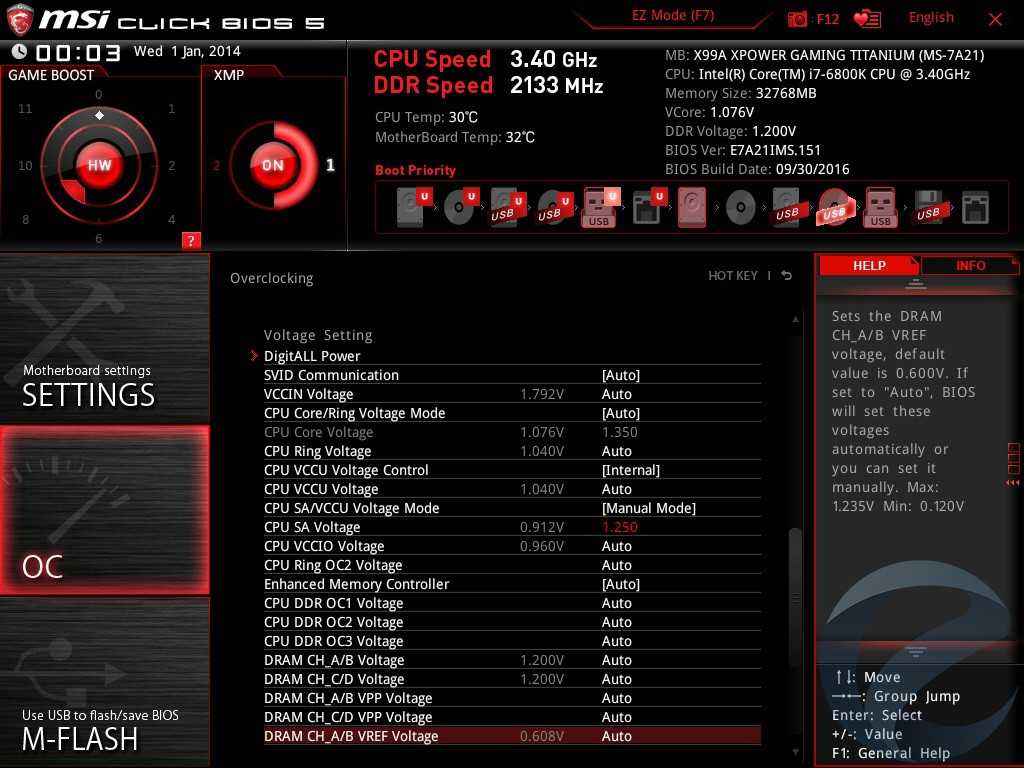
Task: Toggle the XMP ON button
Action: click(x=272, y=166)
